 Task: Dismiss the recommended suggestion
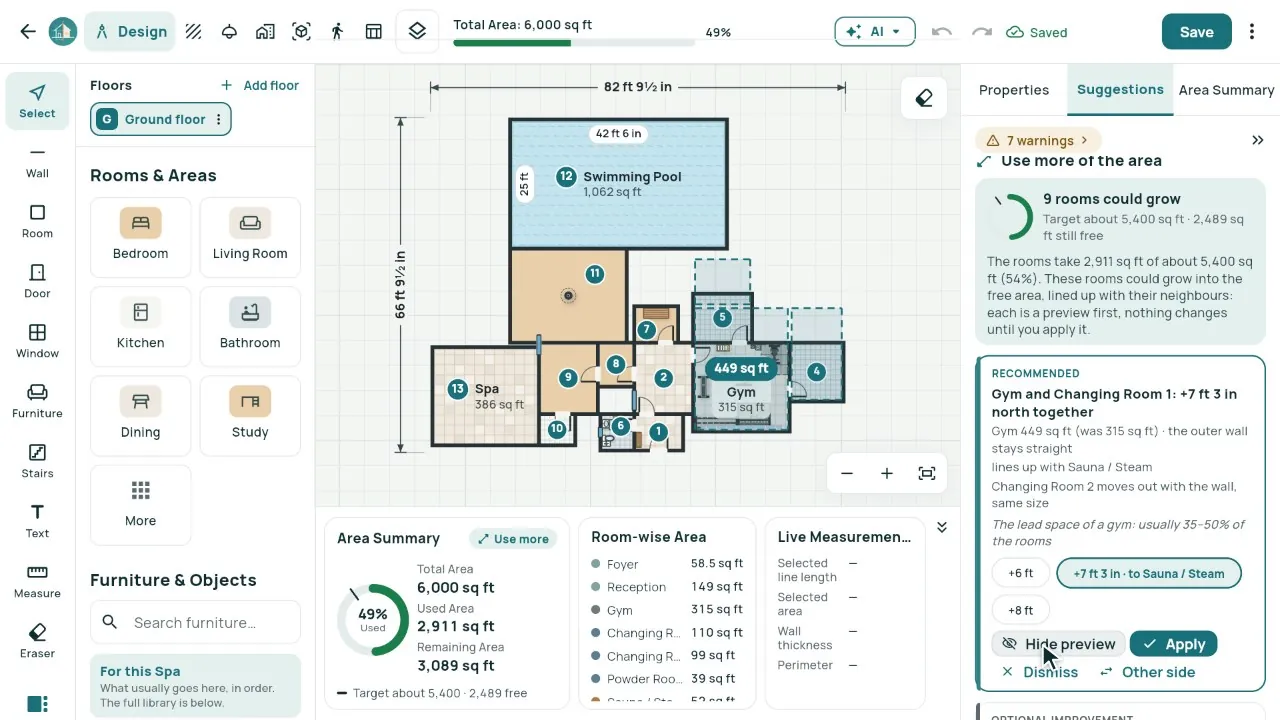[1040, 672]
